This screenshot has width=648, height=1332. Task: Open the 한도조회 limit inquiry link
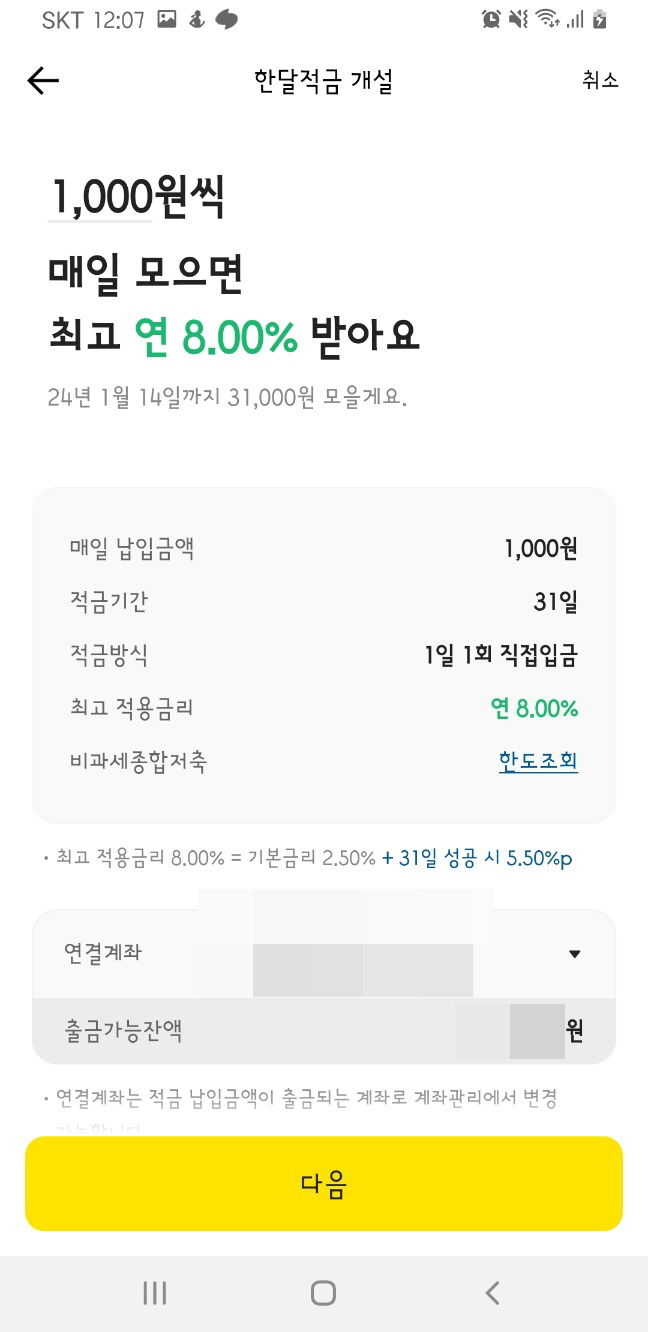[538, 761]
